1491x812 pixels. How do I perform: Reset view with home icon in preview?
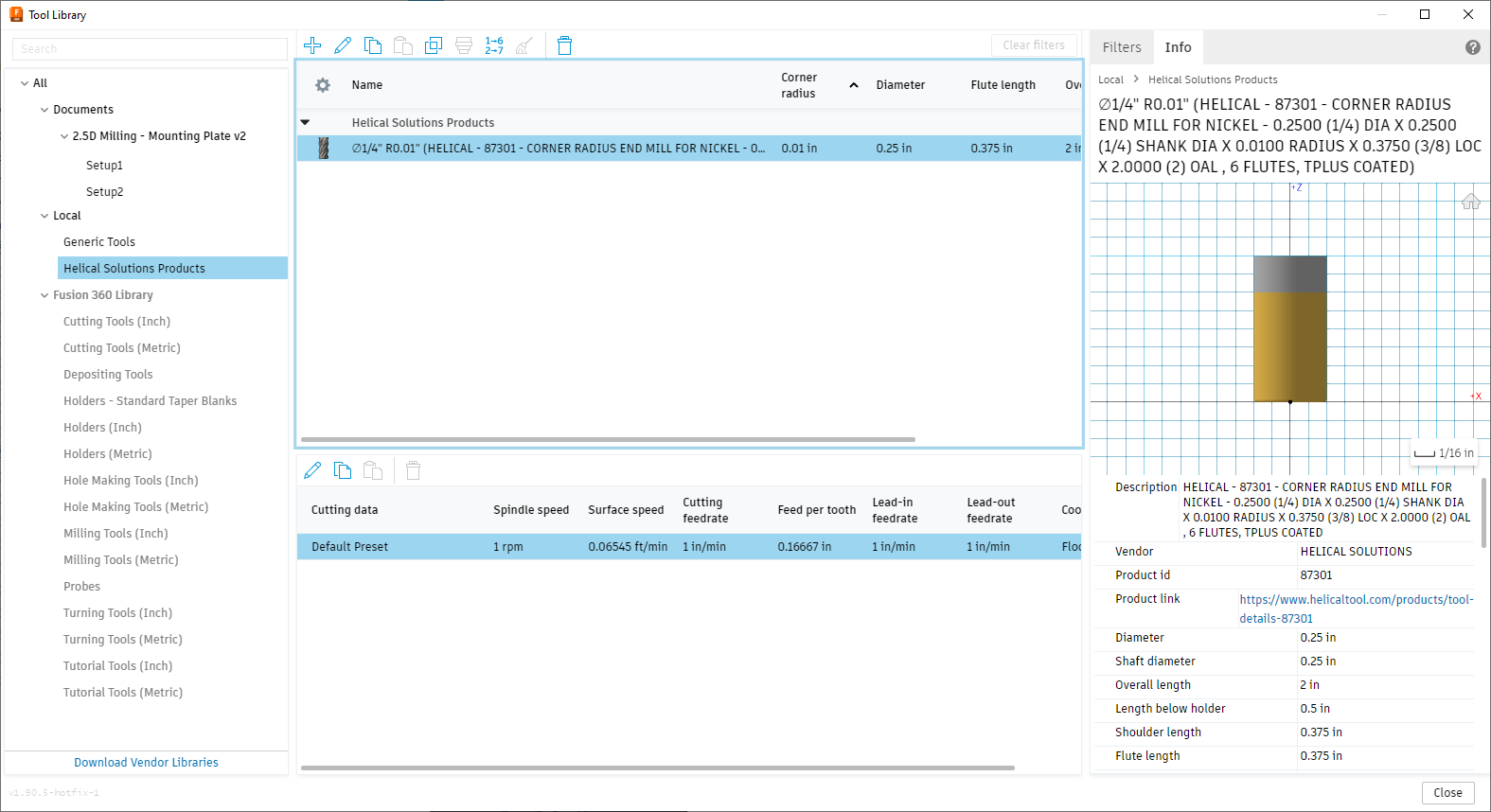[x=1470, y=202]
